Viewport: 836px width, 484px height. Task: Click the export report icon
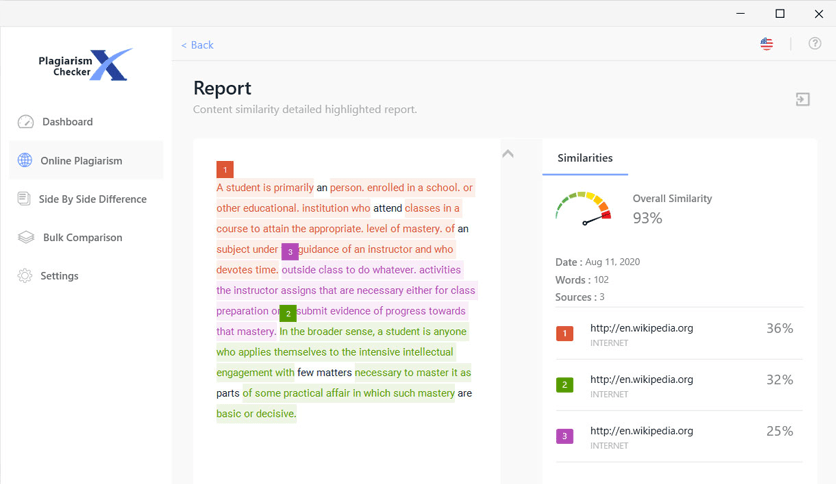(x=802, y=99)
